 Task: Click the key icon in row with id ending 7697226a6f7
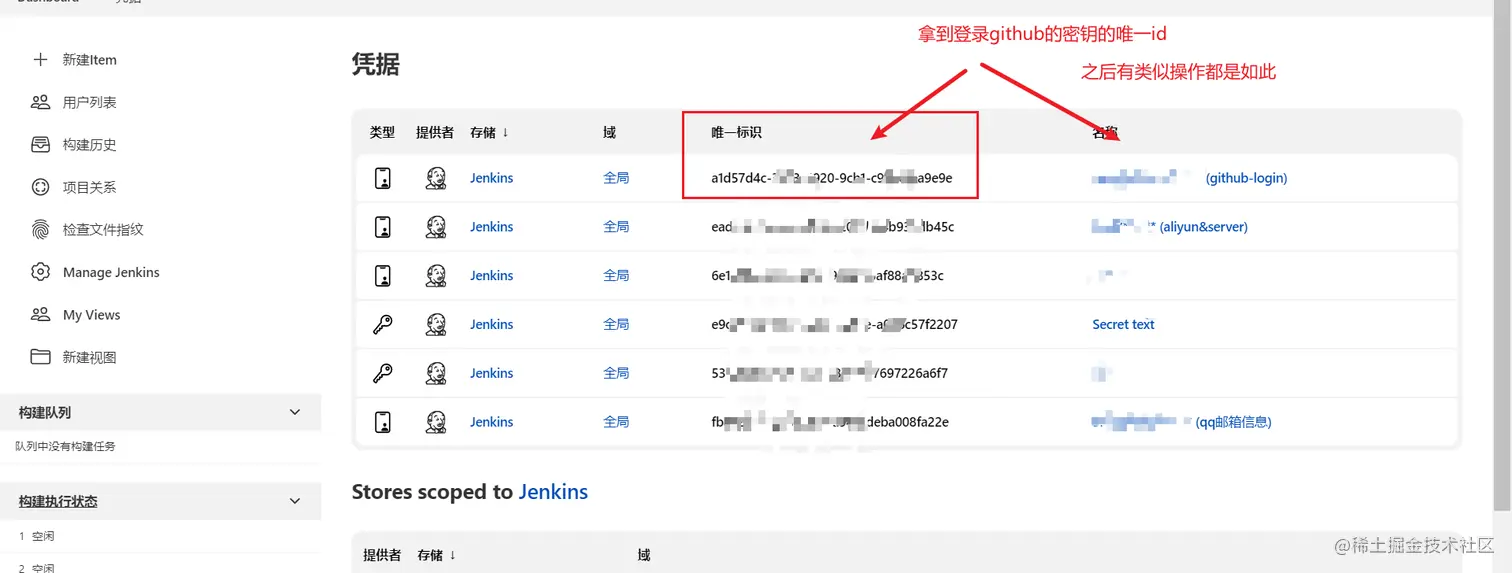[382, 373]
